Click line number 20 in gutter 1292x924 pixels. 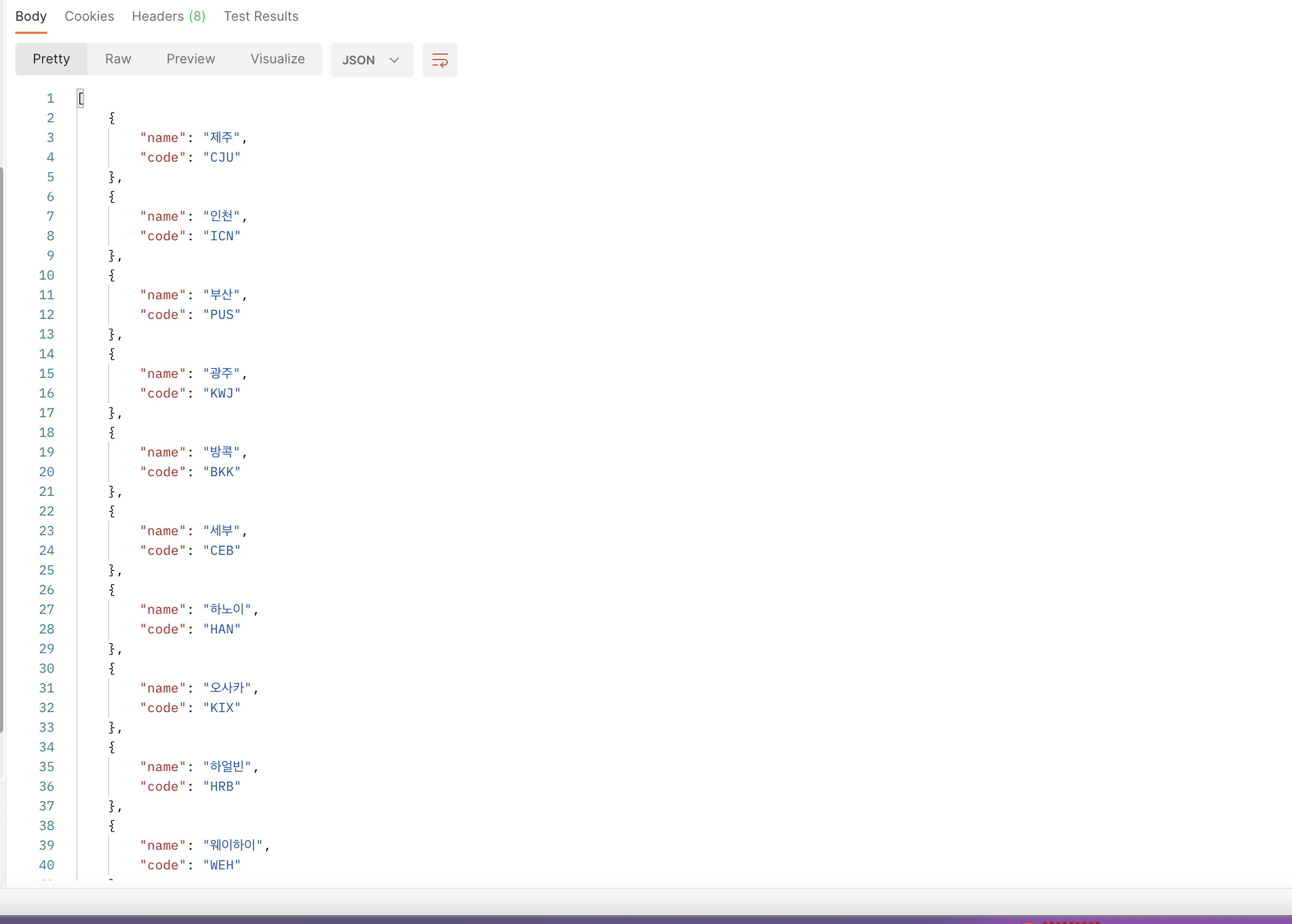coord(46,472)
